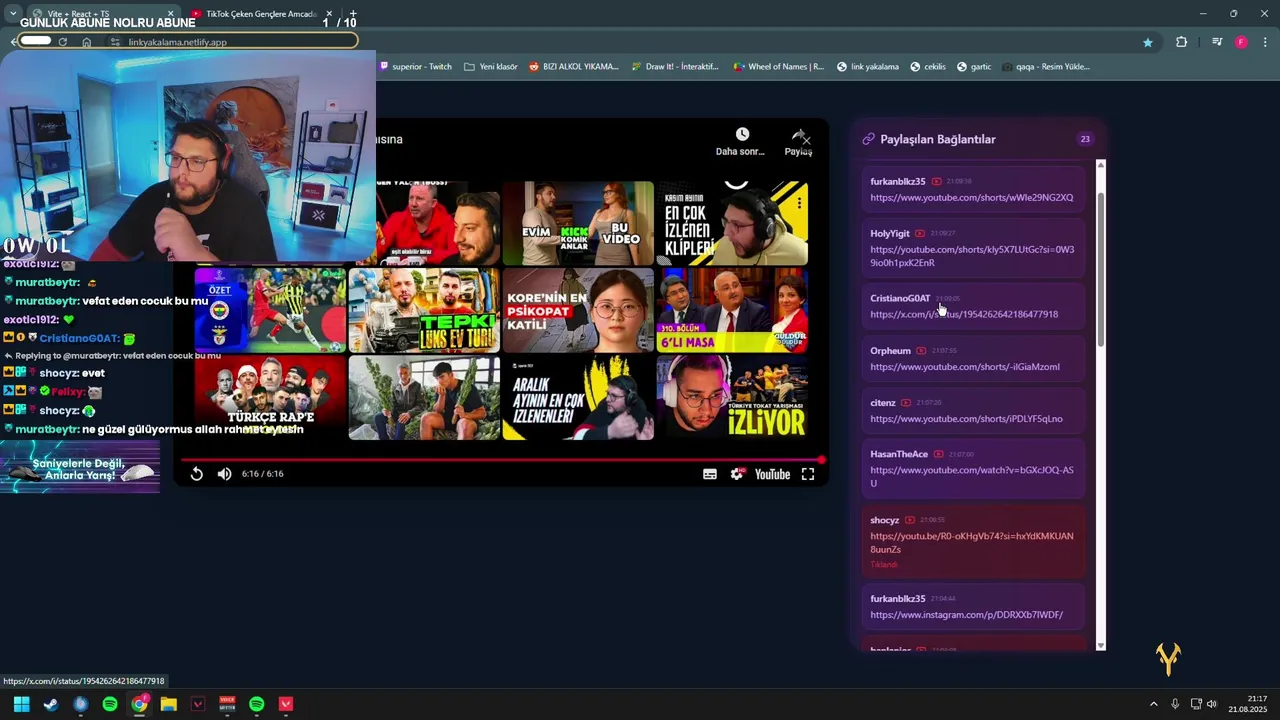Open the media controls icon in the toolbar

tap(1217, 42)
